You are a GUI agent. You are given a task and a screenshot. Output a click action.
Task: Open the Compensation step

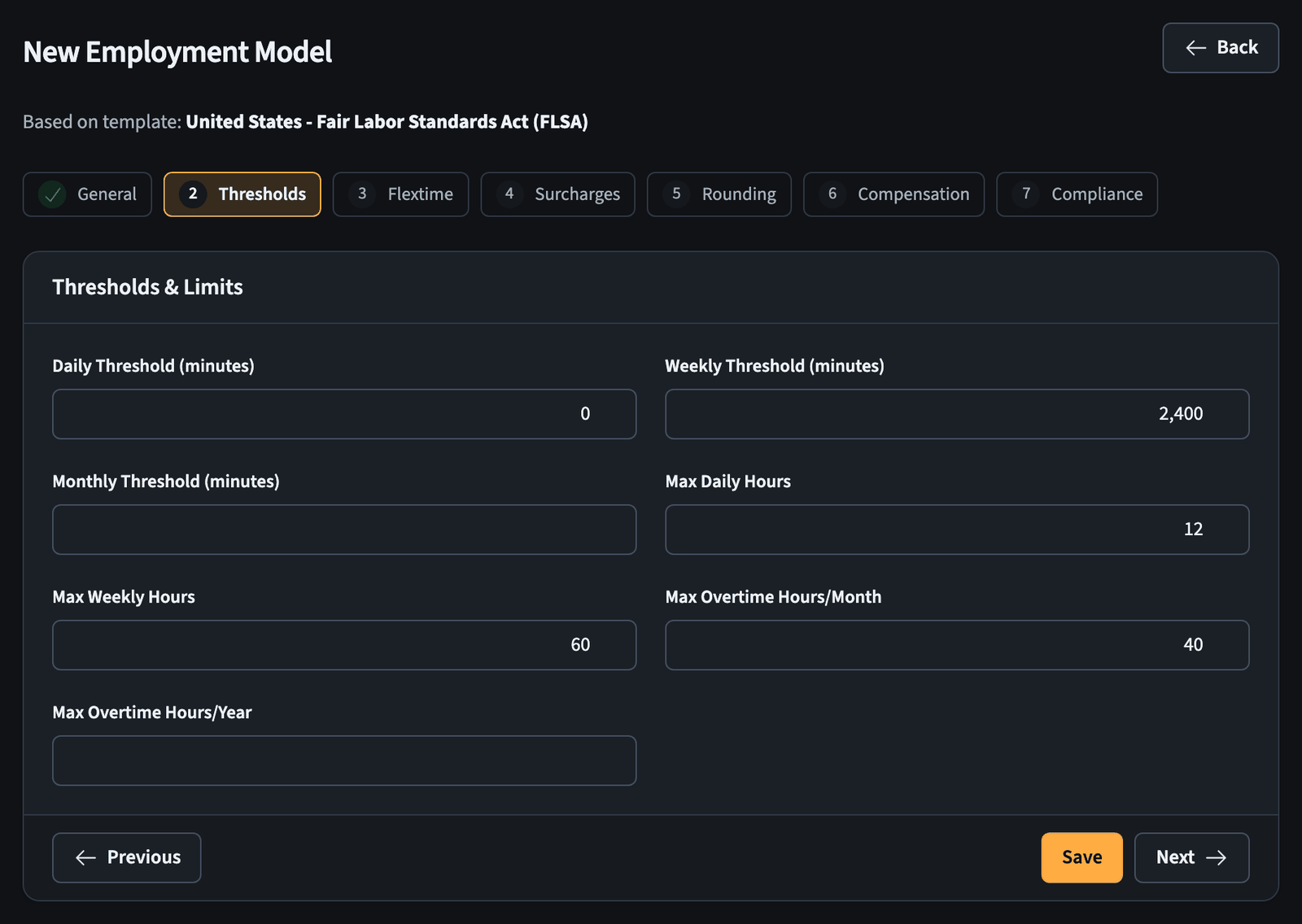(x=893, y=194)
